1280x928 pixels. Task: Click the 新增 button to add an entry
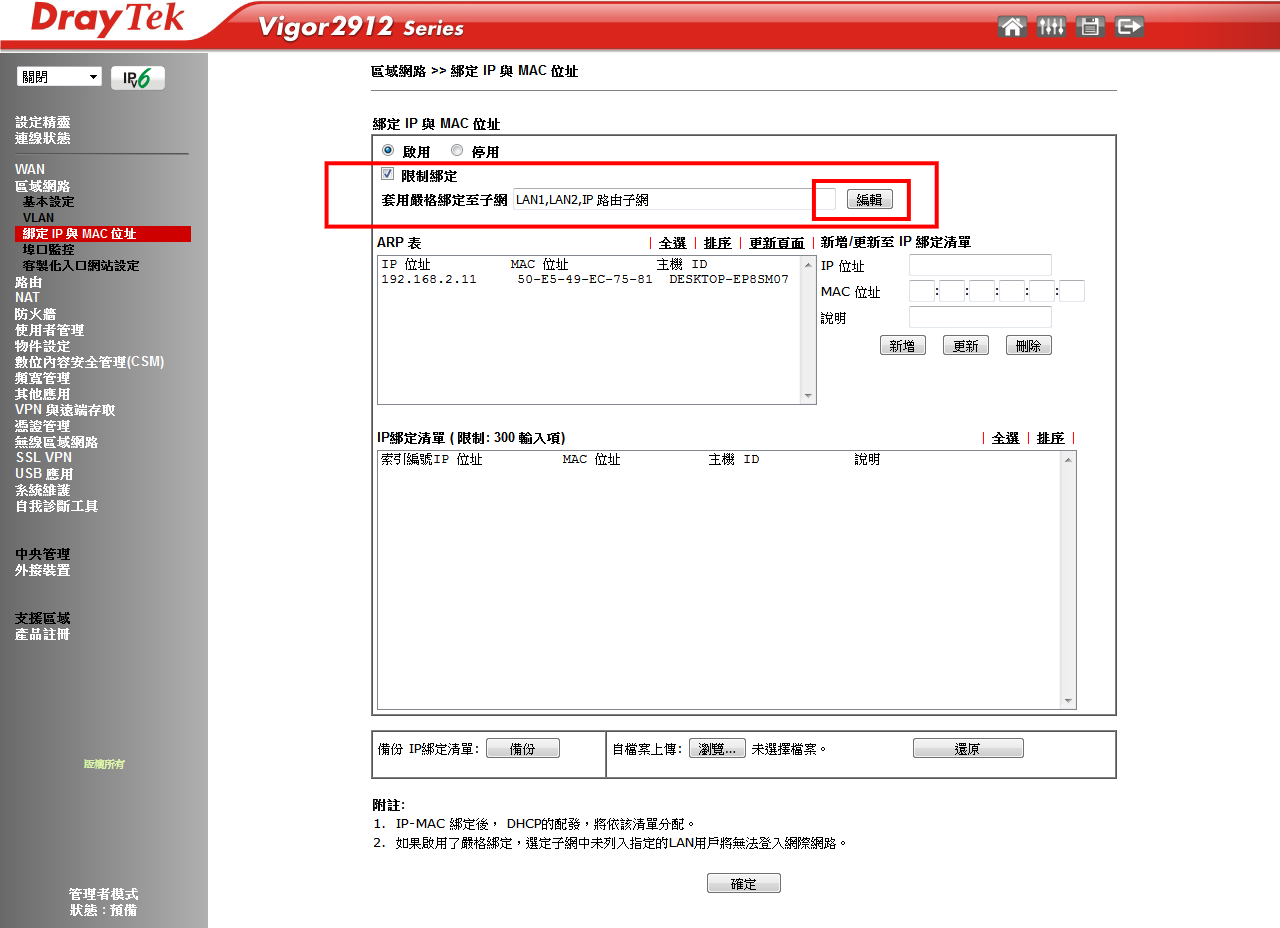point(902,344)
